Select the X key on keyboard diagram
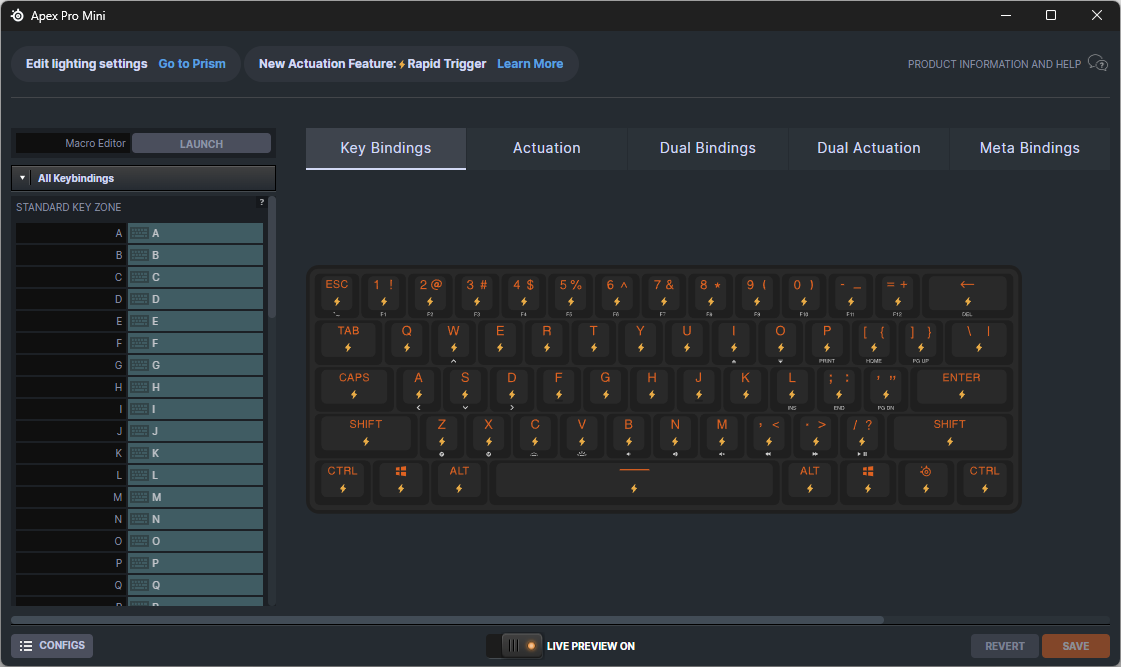1121x667 pixels. pyautogui.click(x=488, y=435)
